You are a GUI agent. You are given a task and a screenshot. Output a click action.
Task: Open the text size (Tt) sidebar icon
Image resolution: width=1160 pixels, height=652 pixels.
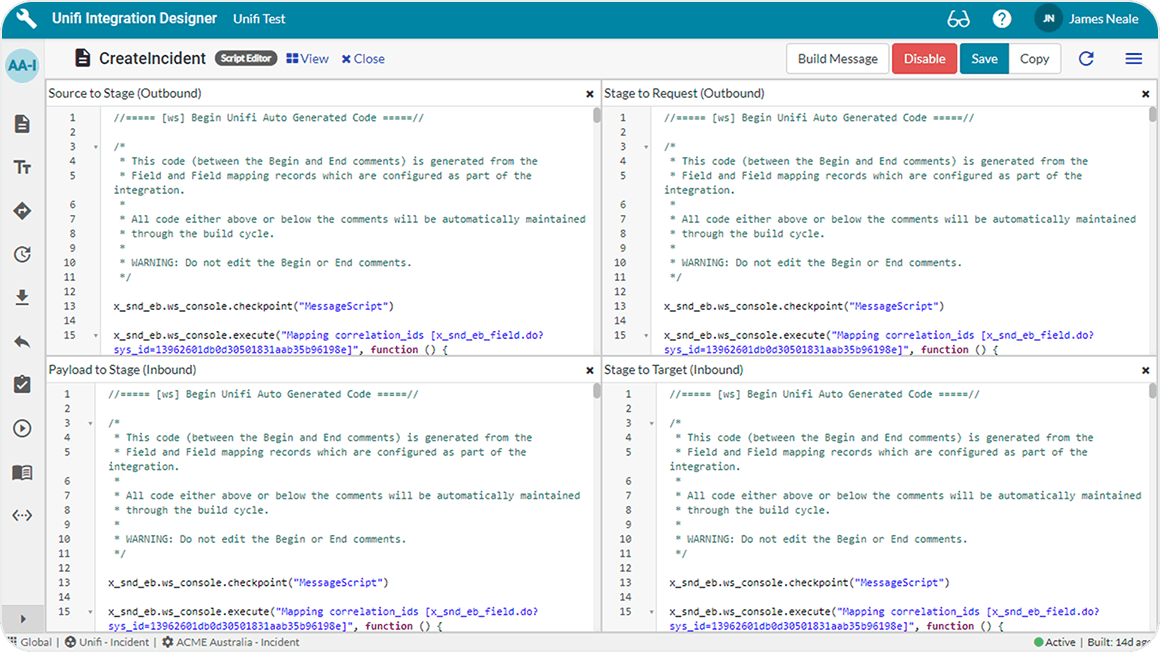point(22,167)
